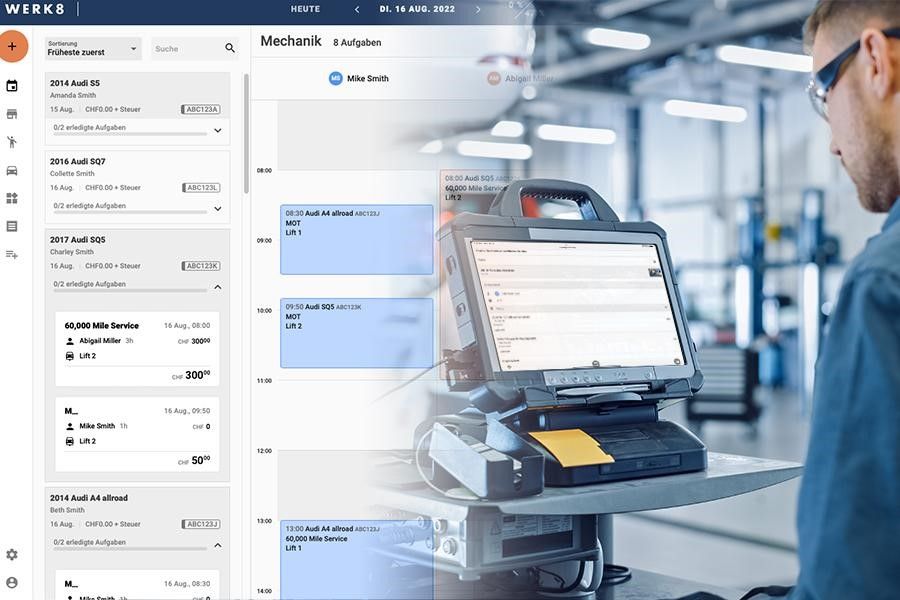Click the orange plus add button
The width and height of the screenshot is (900, 600).
12,47
